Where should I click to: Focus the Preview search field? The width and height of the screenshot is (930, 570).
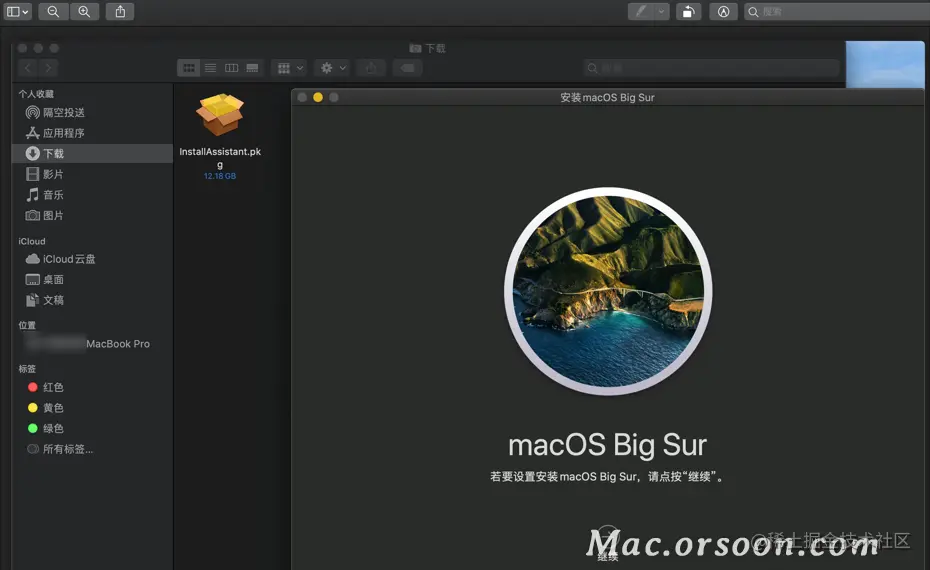tap(836, 11)
